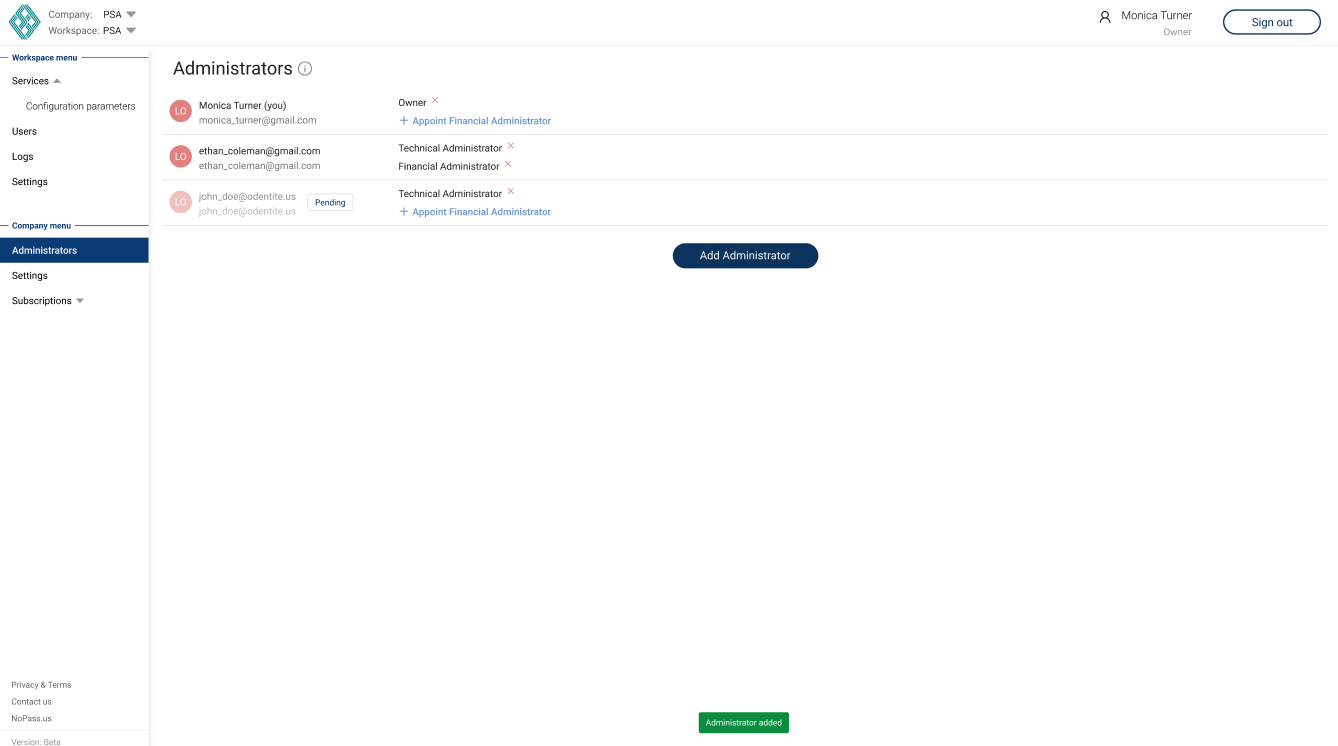1338x746 pixels.
Task: Remove Financial Administrator role from ethan_coleman
Action: pyautogui.click(x=508, y=164)
